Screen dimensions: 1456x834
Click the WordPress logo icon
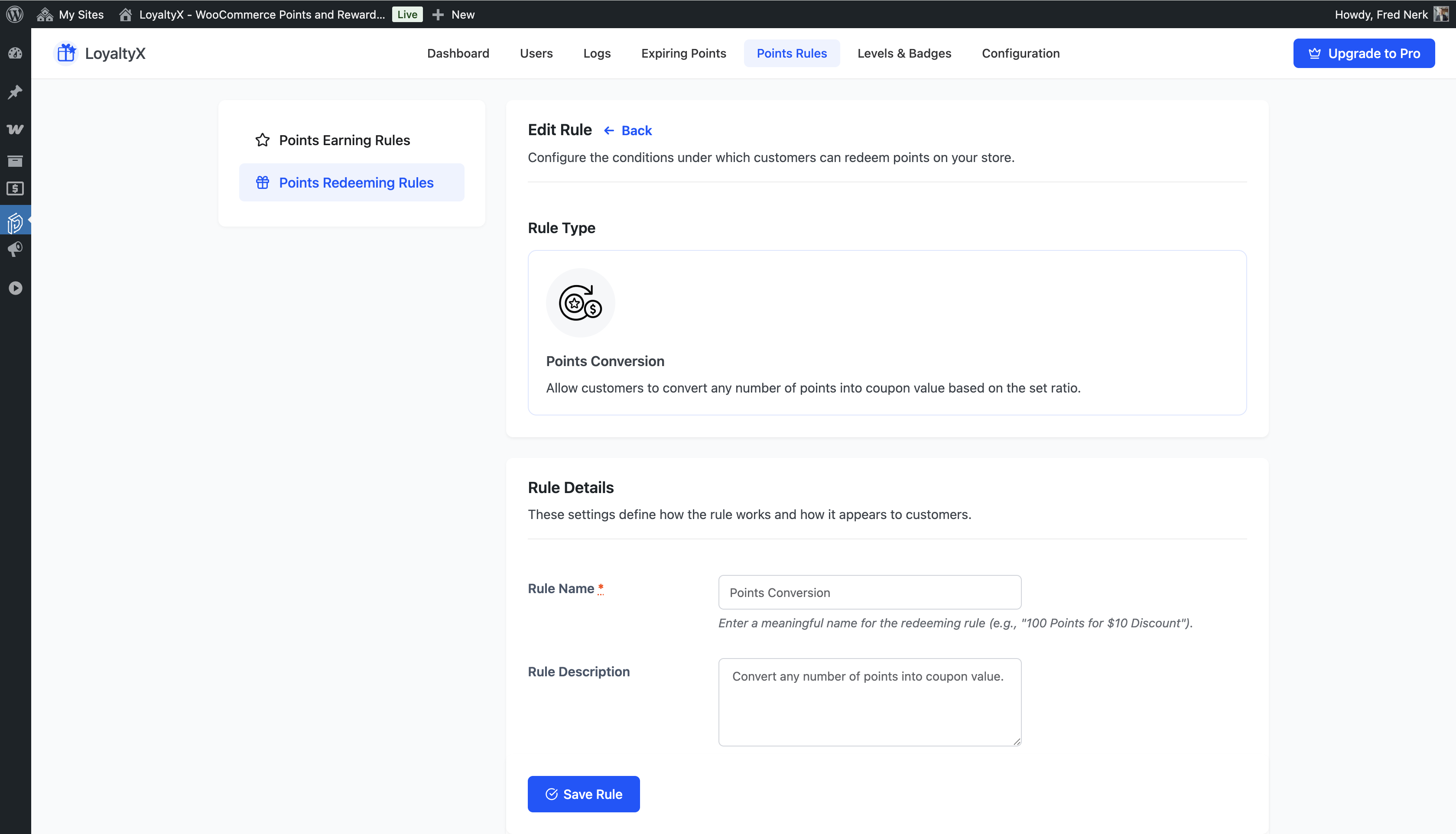coord(15,14)
